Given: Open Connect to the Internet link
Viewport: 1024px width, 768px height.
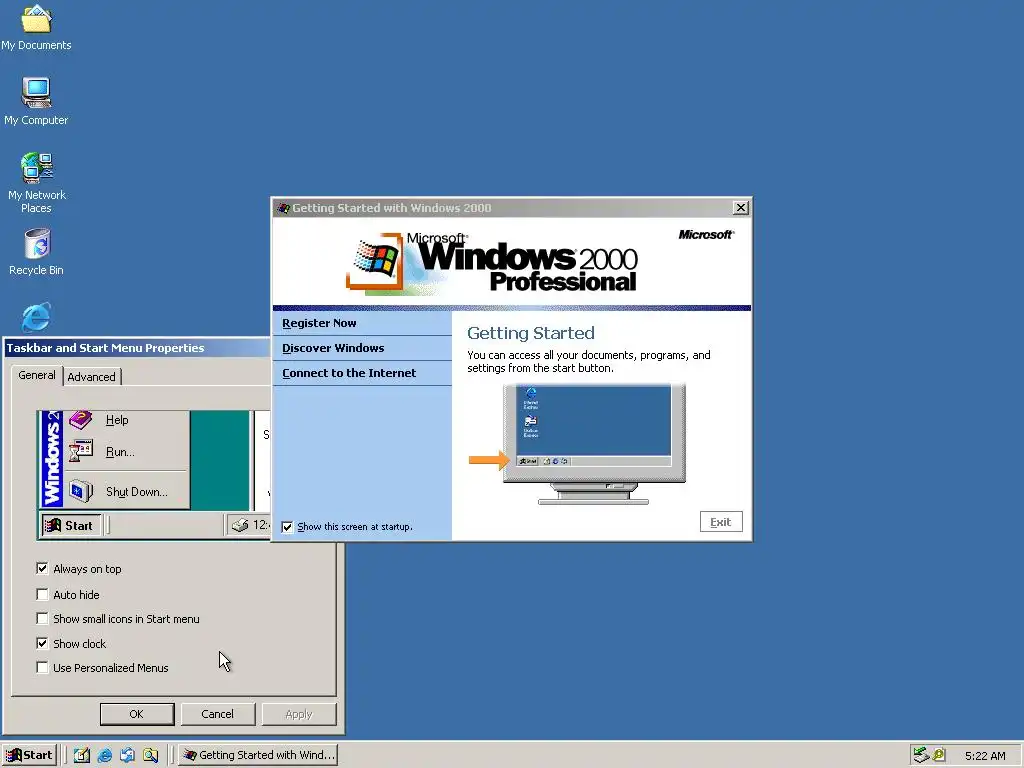Looking at the screenshot, I should point(349,373).
